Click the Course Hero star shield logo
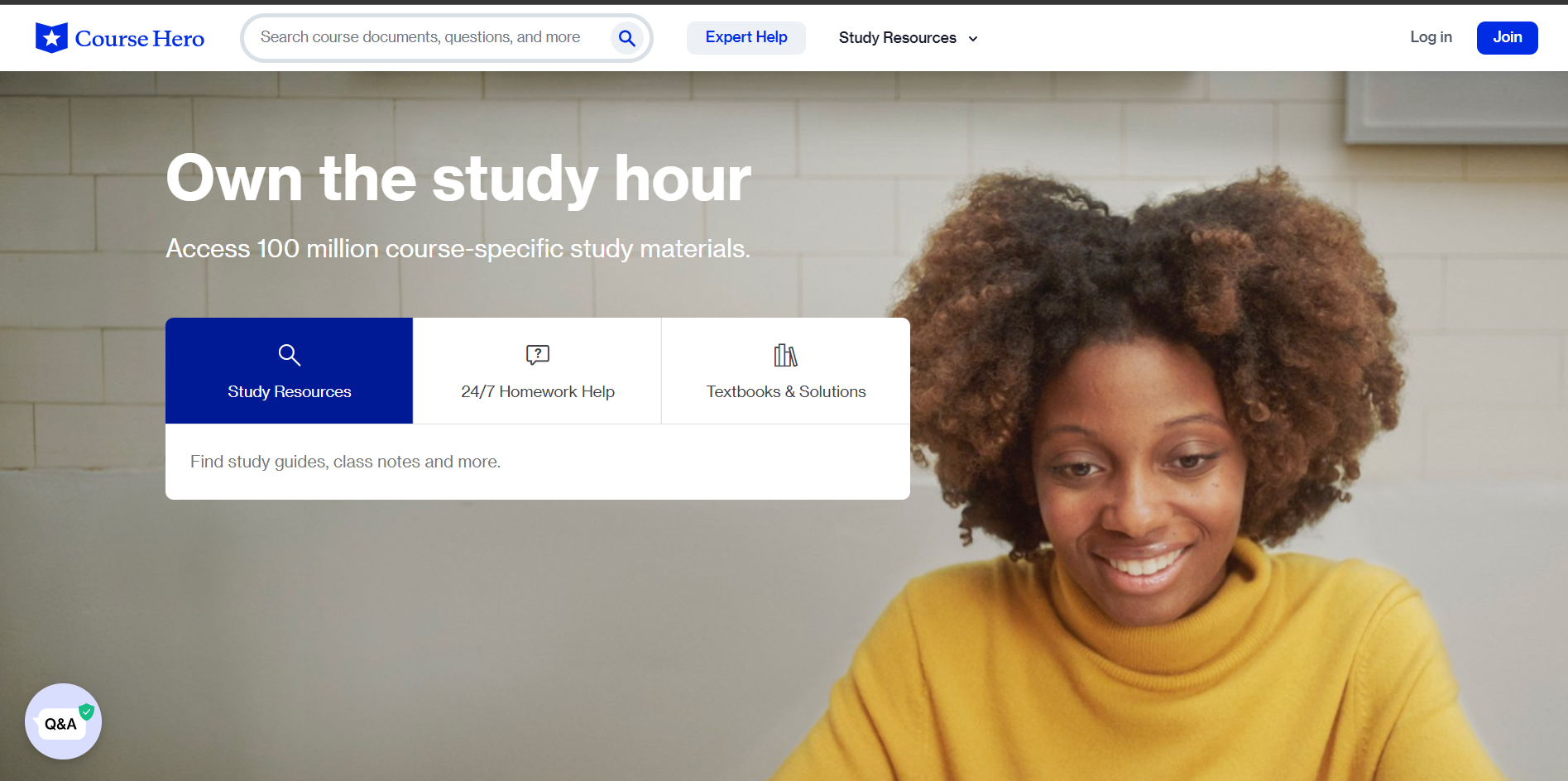Screen dimensions: 1568x781 pos(51,38)
